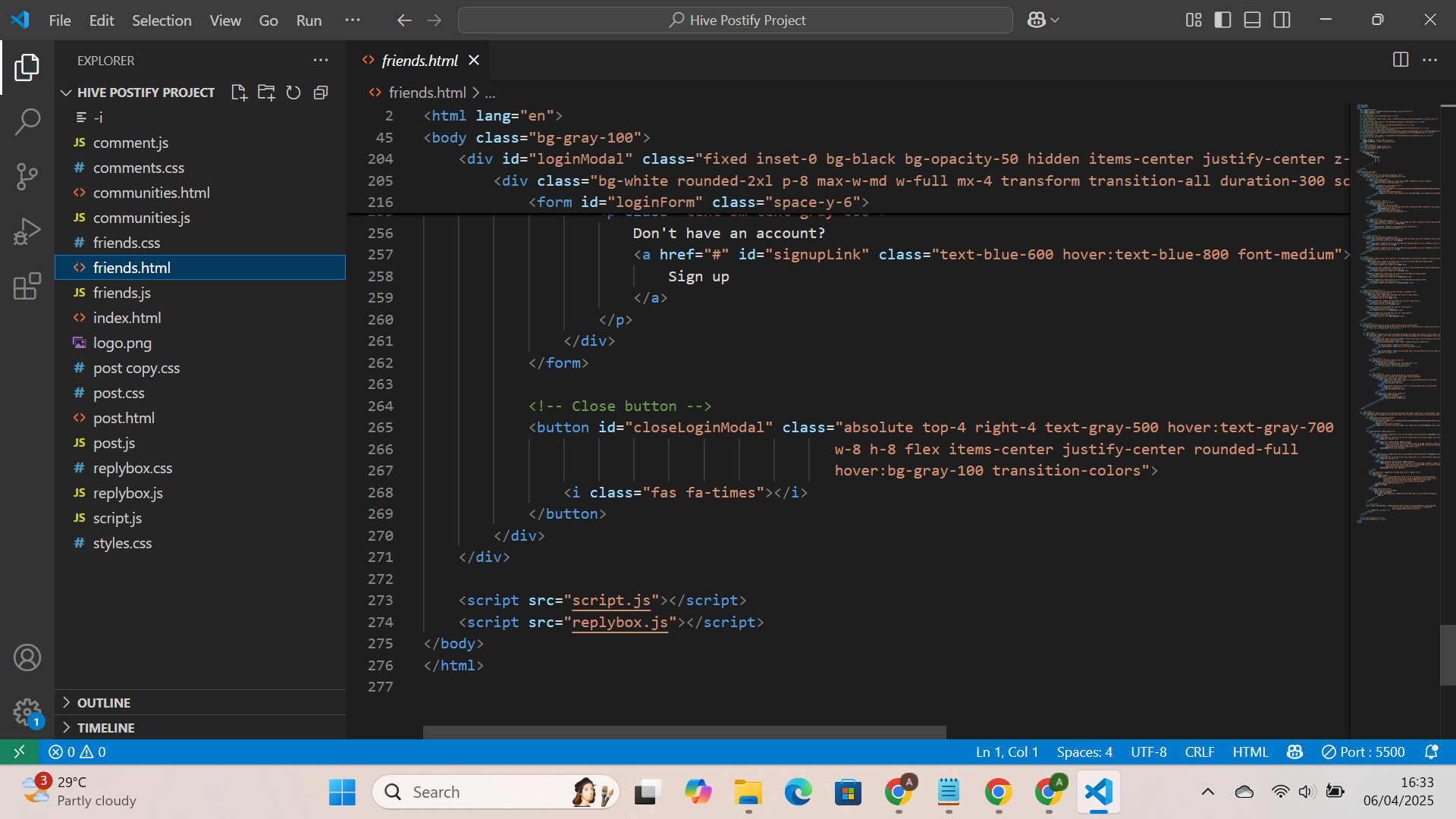This screenshot has width=1456, height=819.
Task: Open the notifications bell in status bar
Action: point(1431,752)
